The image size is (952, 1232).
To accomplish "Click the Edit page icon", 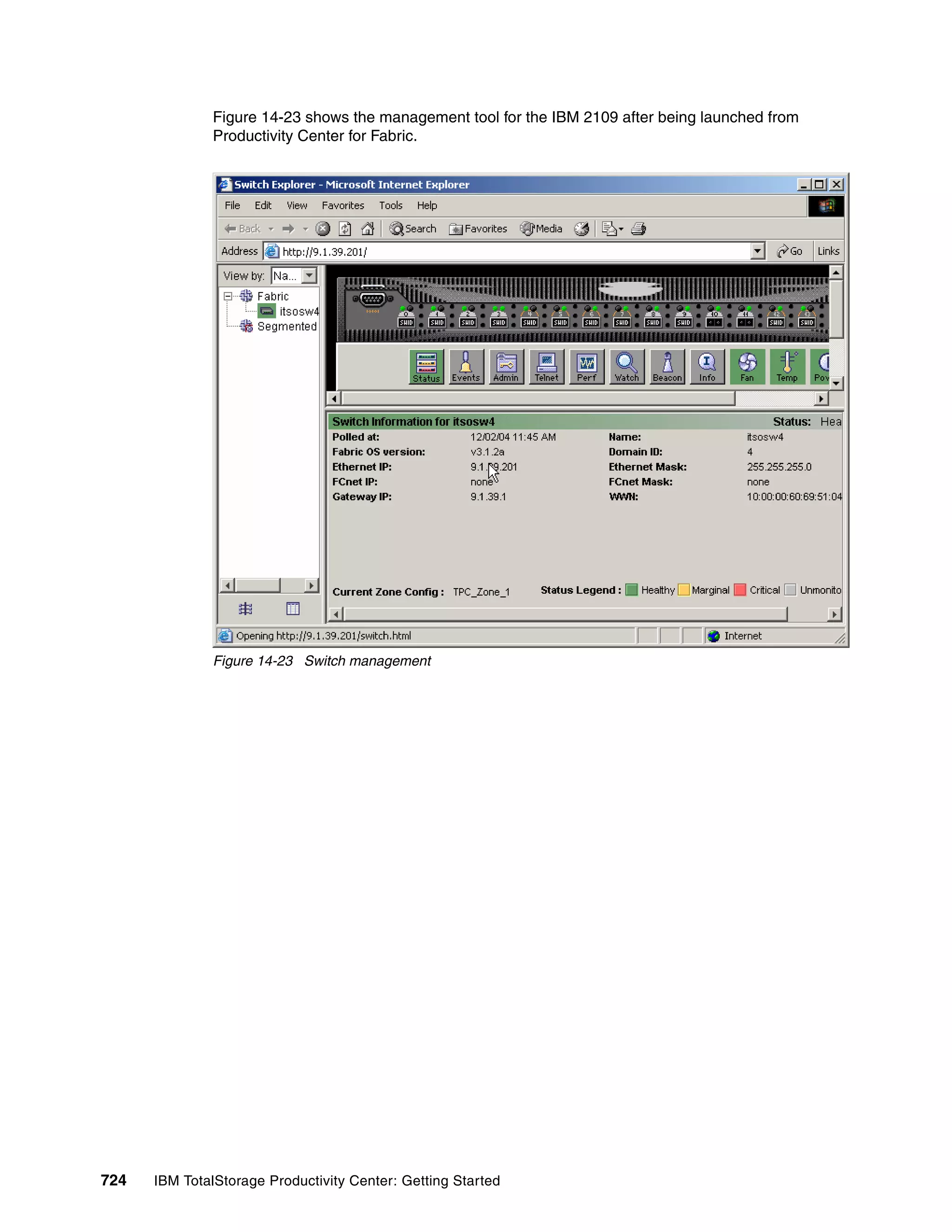I will tap(609, 228).
